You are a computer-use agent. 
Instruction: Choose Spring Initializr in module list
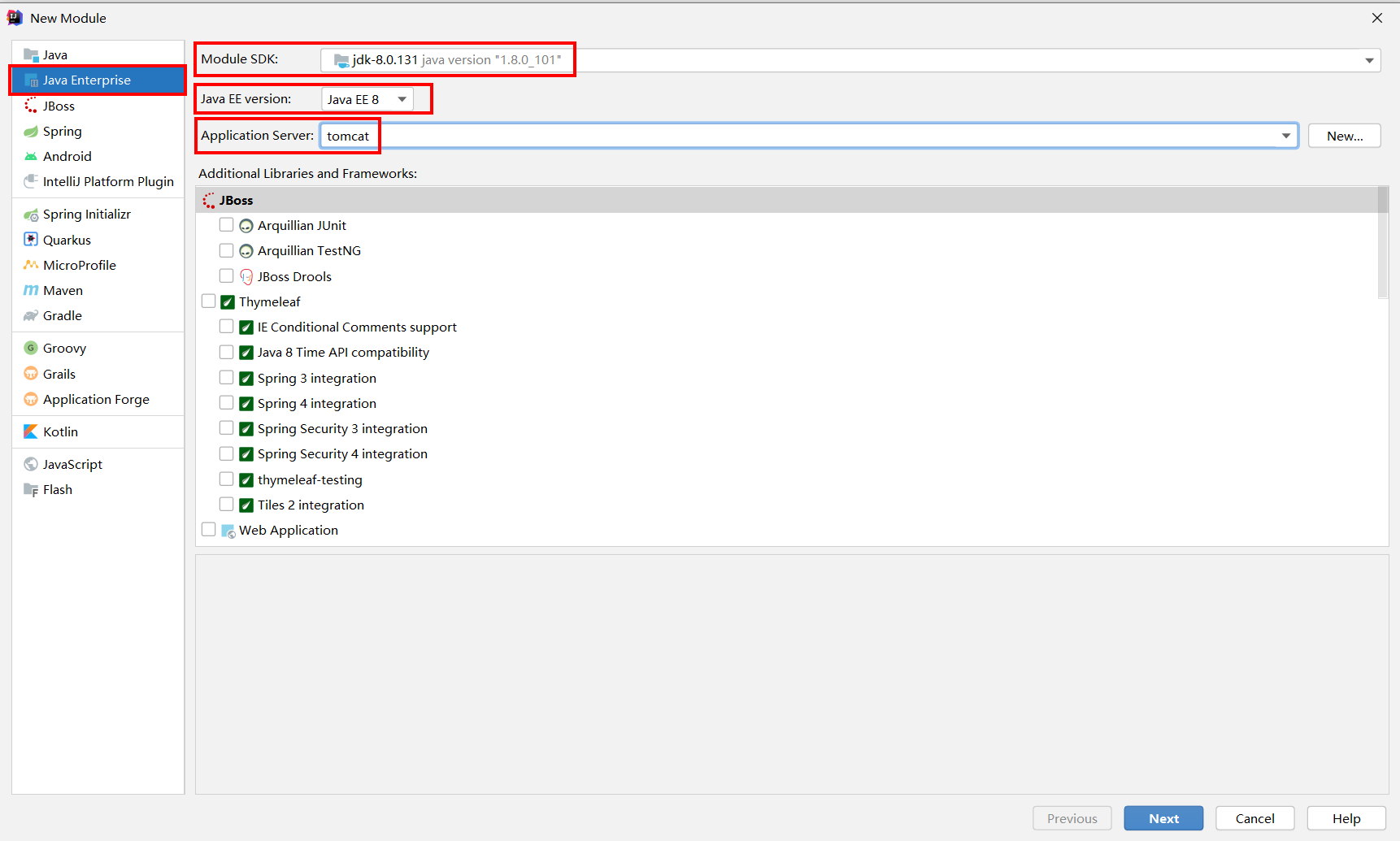98,215
